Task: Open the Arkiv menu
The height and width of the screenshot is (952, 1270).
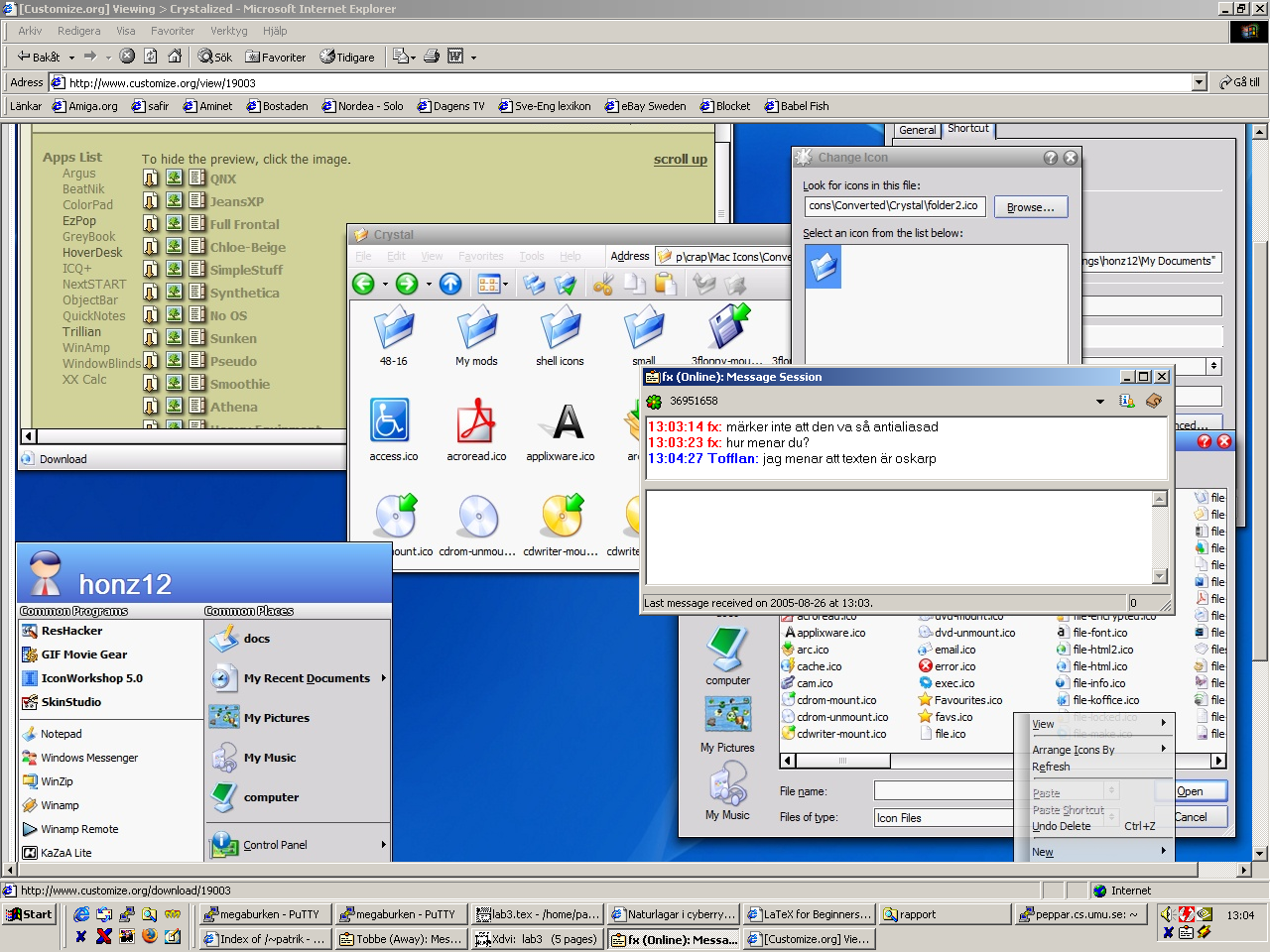Action: point(30,31)
